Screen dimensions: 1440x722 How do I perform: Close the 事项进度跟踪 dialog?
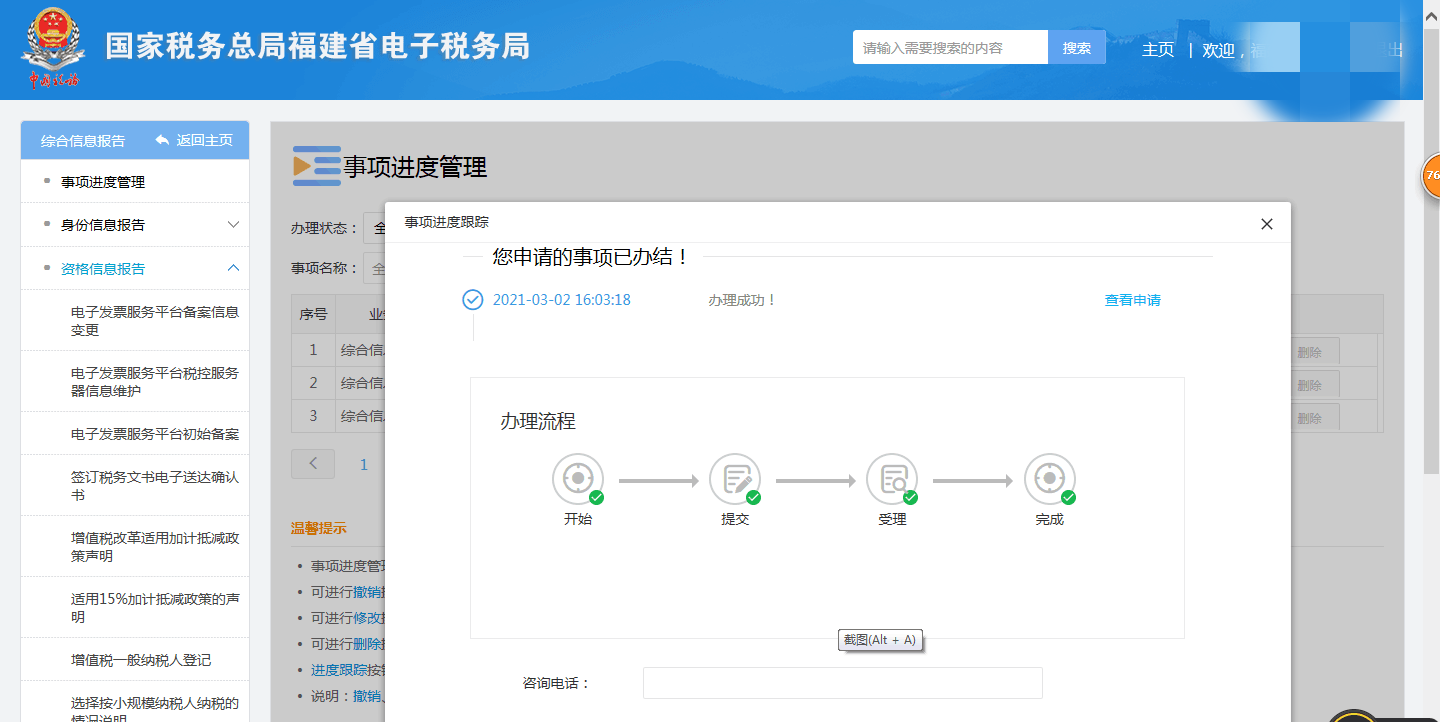1266,224
